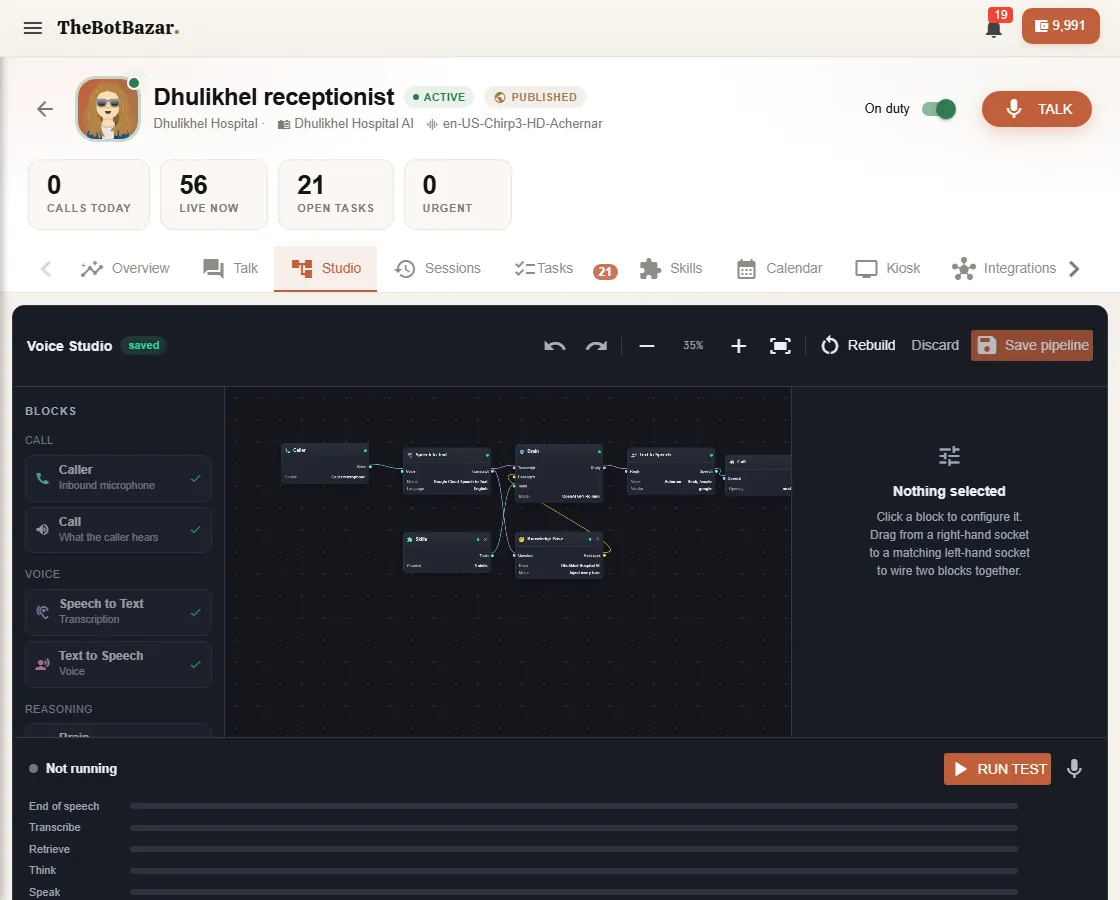
Task: Open the Overview tab
Action: [x=125, y=269]
